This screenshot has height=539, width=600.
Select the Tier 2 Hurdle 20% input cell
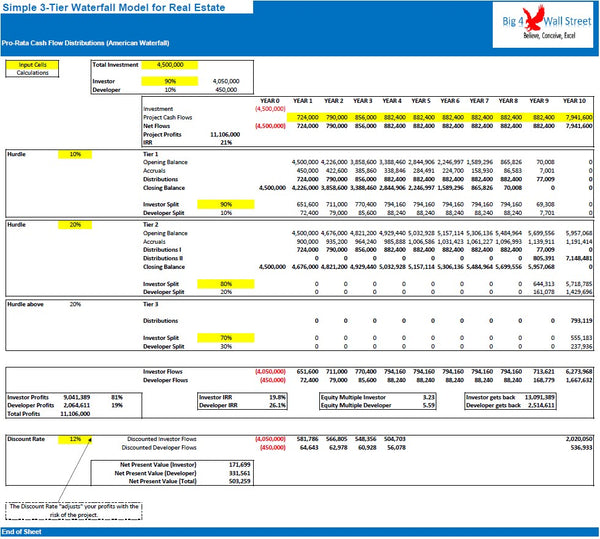coord(75,226)
